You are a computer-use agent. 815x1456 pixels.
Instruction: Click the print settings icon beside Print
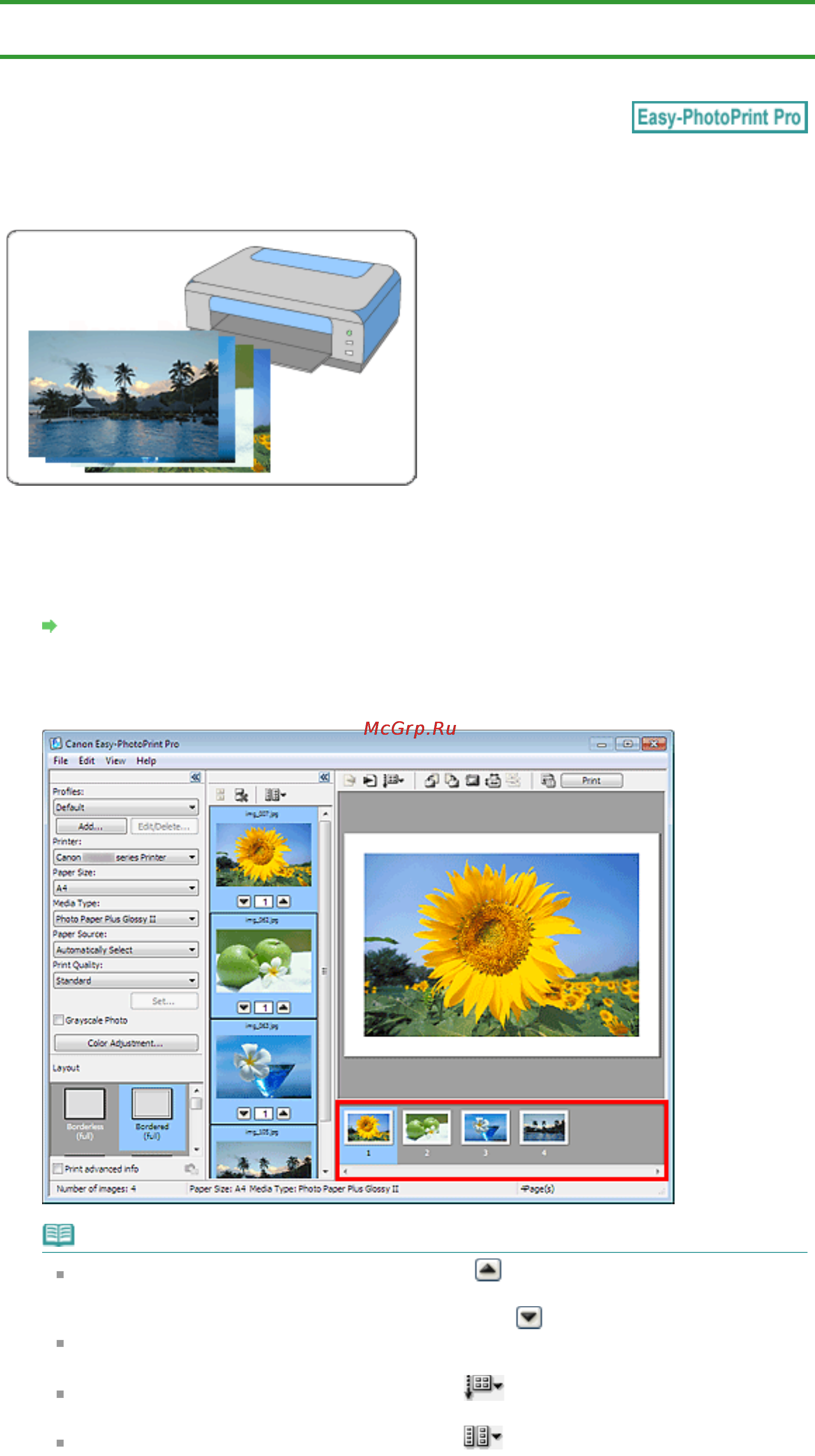(548, 781)
